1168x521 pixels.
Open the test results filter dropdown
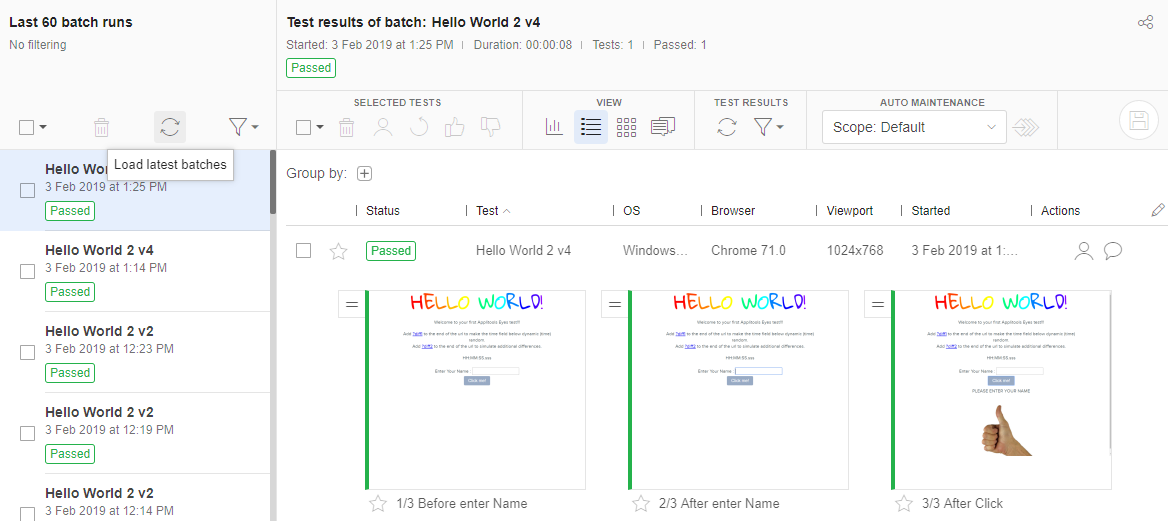(x=769, y=127)
